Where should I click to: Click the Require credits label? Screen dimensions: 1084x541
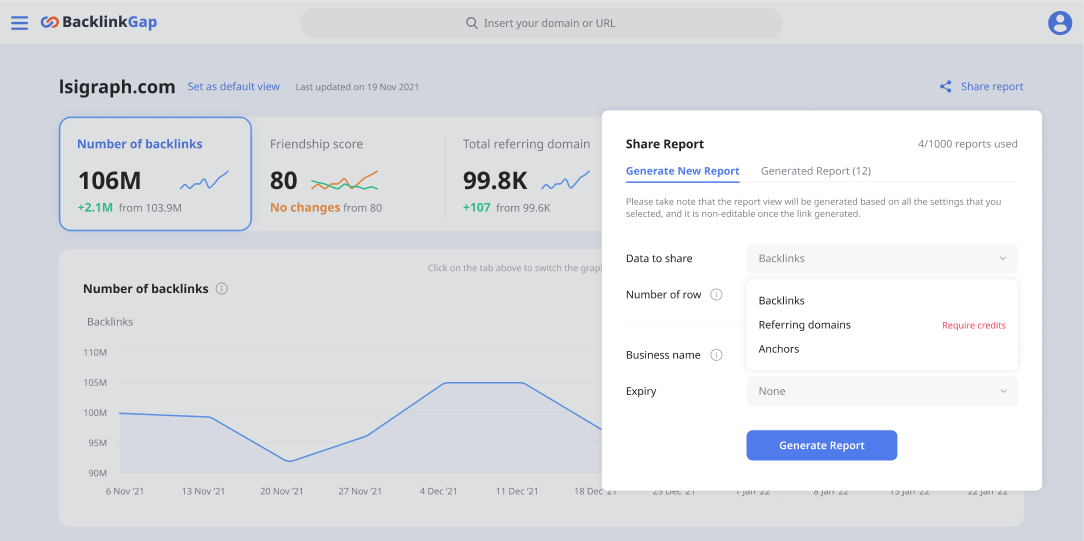973,325
